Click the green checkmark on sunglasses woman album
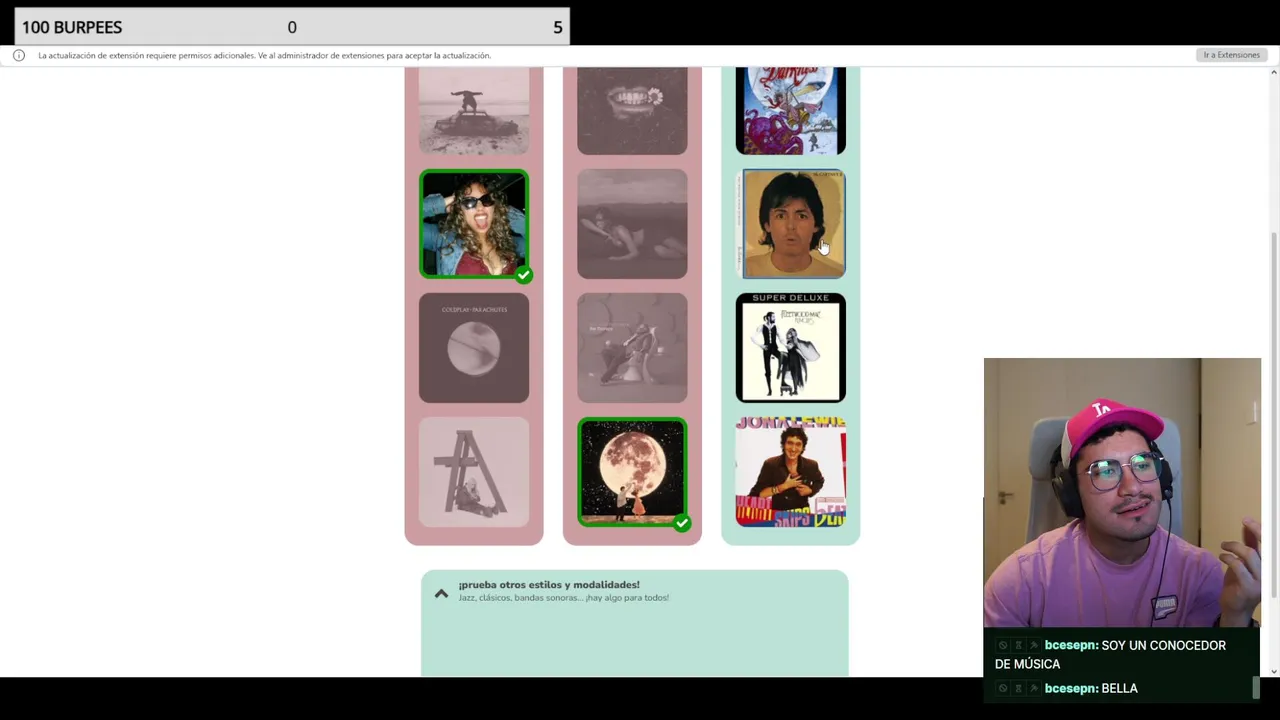 tap(523, 274)
